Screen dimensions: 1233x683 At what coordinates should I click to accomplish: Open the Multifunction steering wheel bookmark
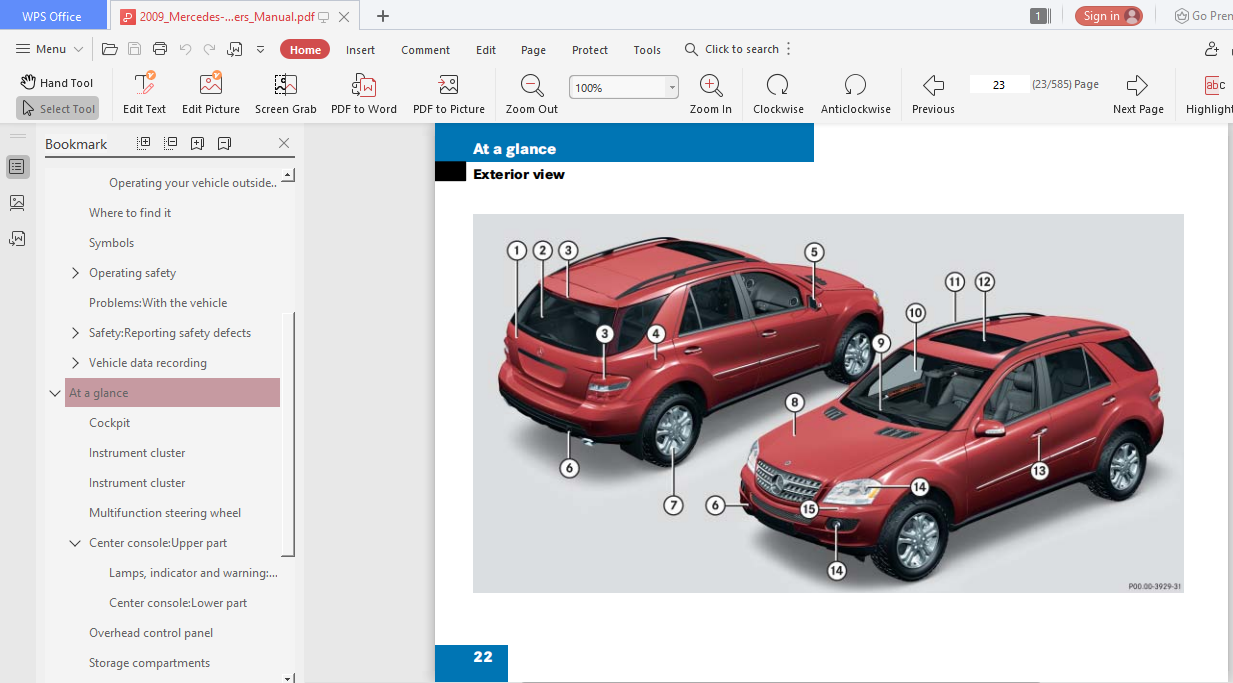165,513
